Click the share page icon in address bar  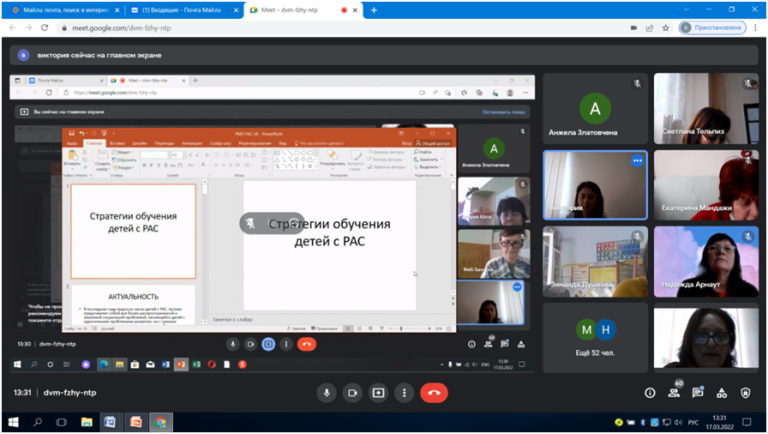[649, 28]
